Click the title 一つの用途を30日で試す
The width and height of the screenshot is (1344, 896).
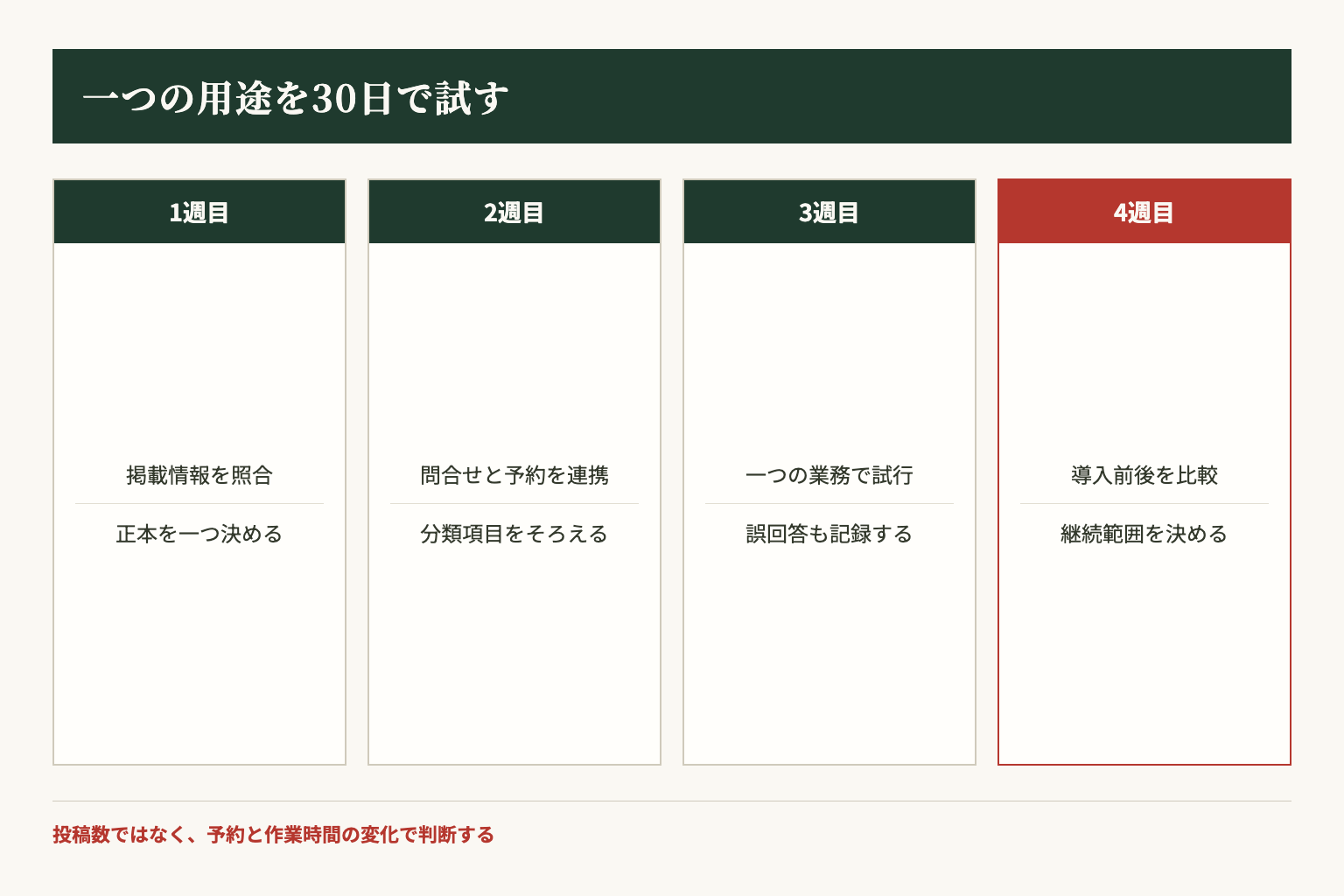click(295, 97)
